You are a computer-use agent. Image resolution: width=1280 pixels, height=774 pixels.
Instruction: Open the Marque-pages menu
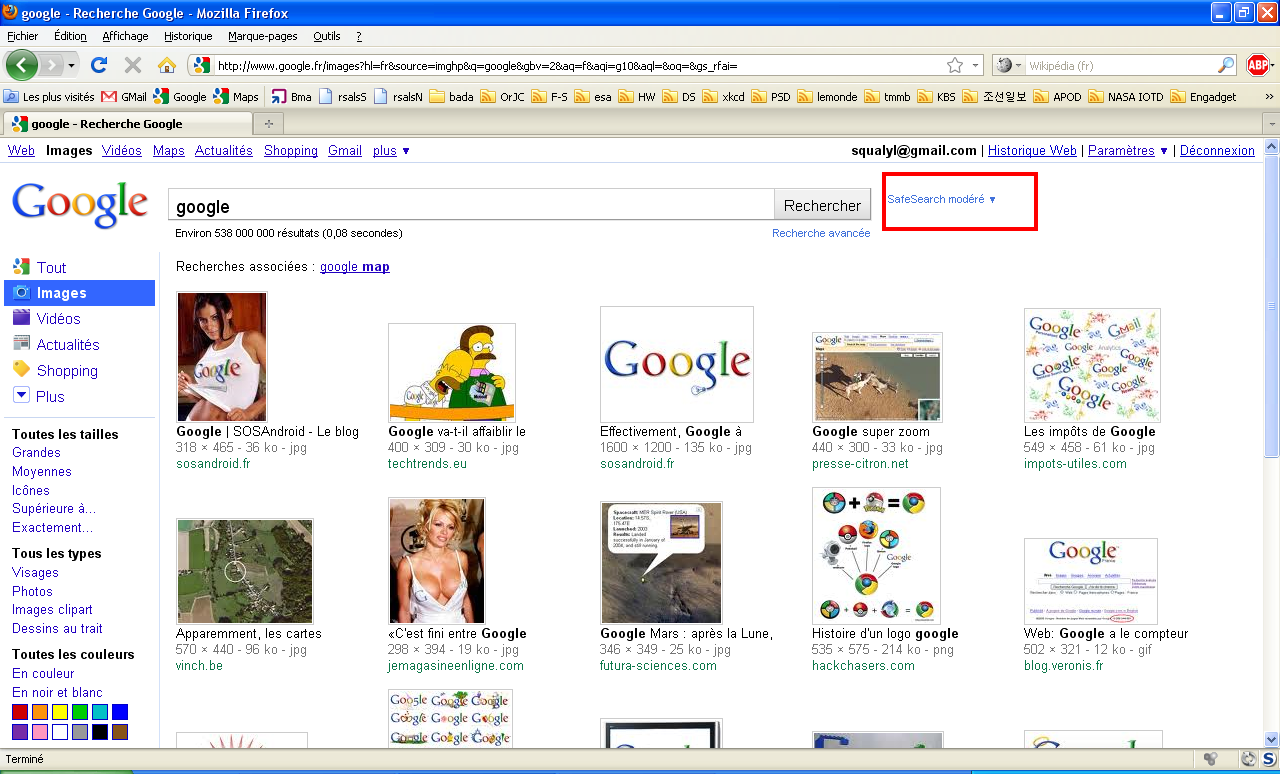(262, 36)
